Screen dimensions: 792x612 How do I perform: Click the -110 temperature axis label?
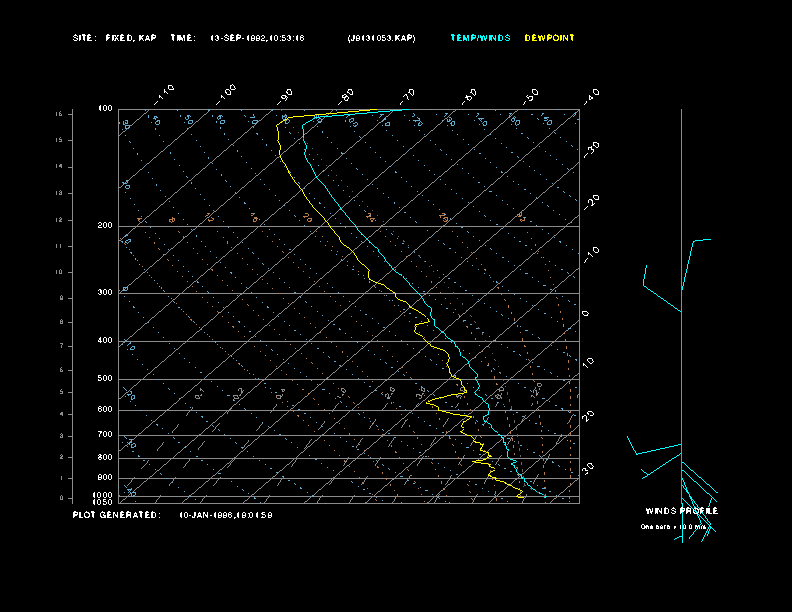pyautogui.click(x=166, y=93)
